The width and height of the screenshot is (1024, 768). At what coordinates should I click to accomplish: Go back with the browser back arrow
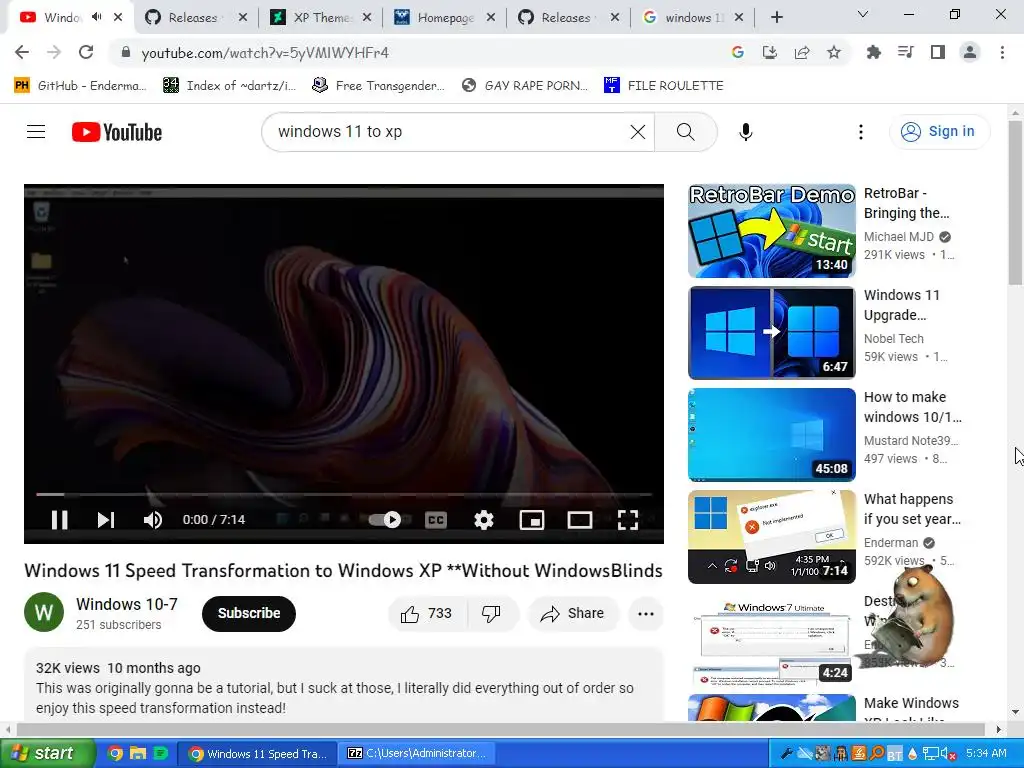point(22,52)
